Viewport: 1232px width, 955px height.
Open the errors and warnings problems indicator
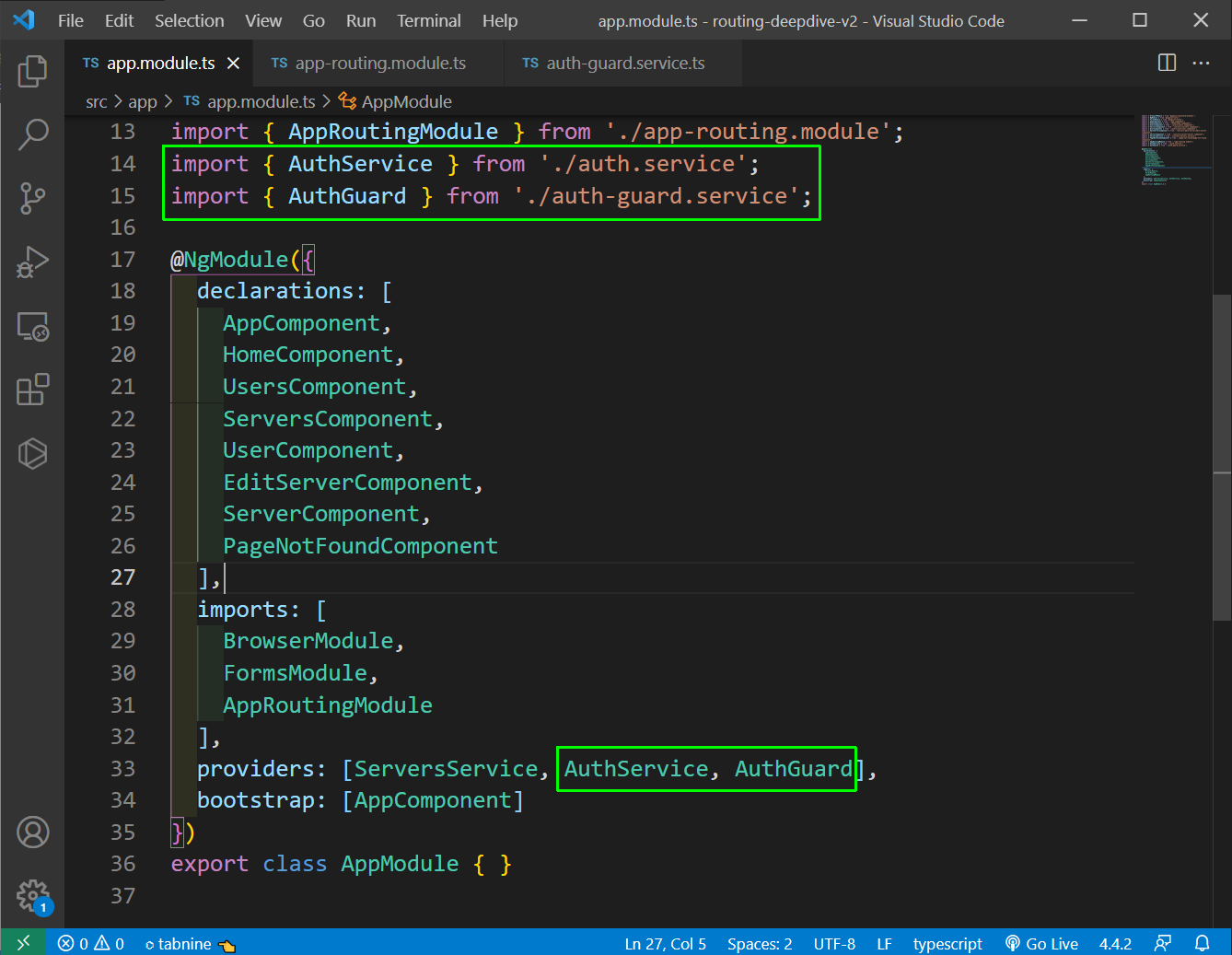pyautogui.click(x=90, y=944)
